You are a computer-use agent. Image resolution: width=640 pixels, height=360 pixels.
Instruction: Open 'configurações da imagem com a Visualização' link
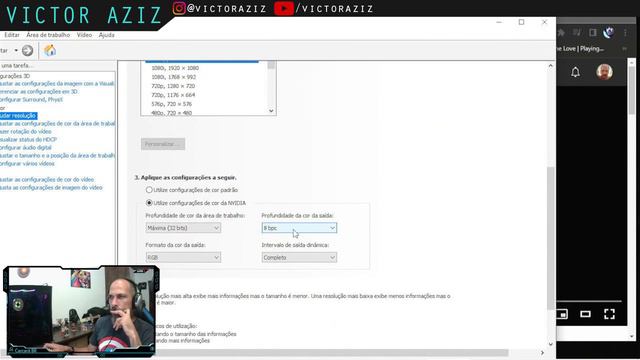pyautogui.click(x=57, y=84)
